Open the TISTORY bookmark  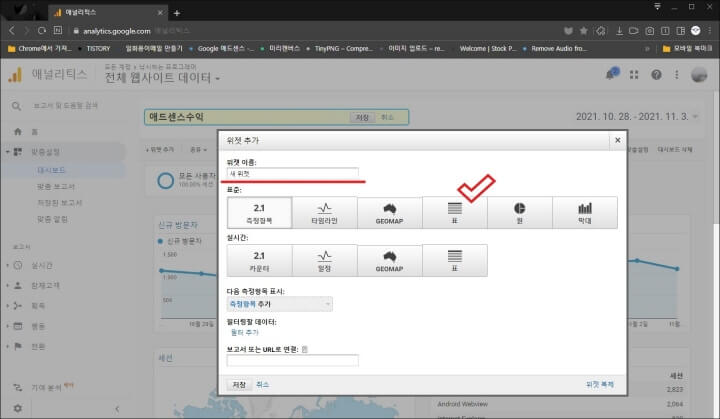pos(98,48)
